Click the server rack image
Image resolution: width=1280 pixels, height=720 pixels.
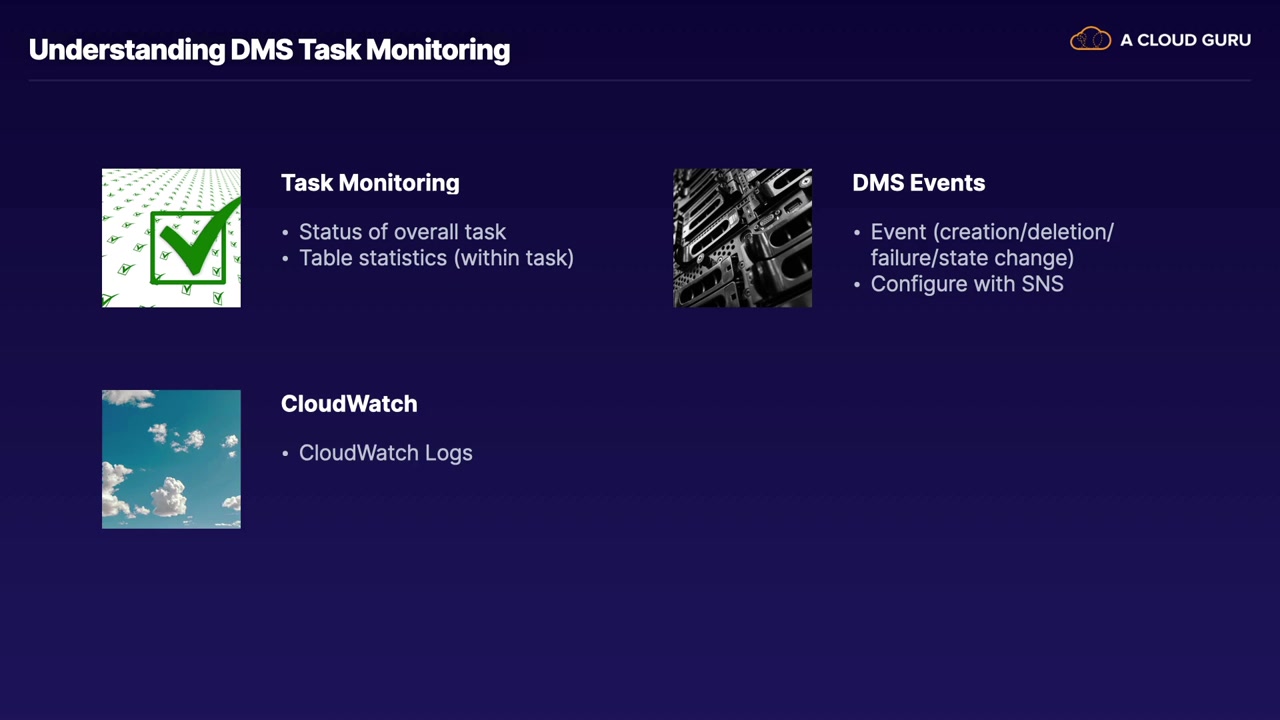click(742, 238)
